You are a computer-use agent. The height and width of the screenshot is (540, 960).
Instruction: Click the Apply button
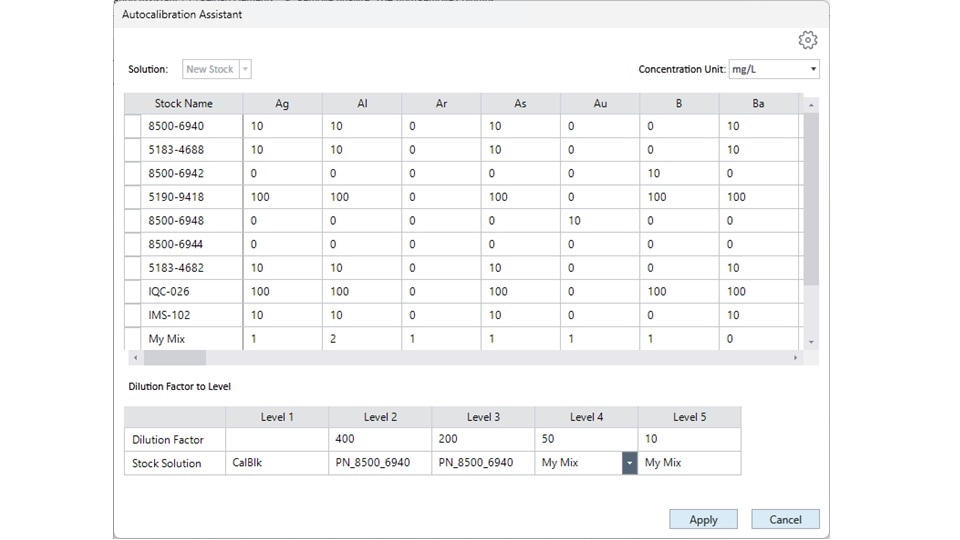703,519
